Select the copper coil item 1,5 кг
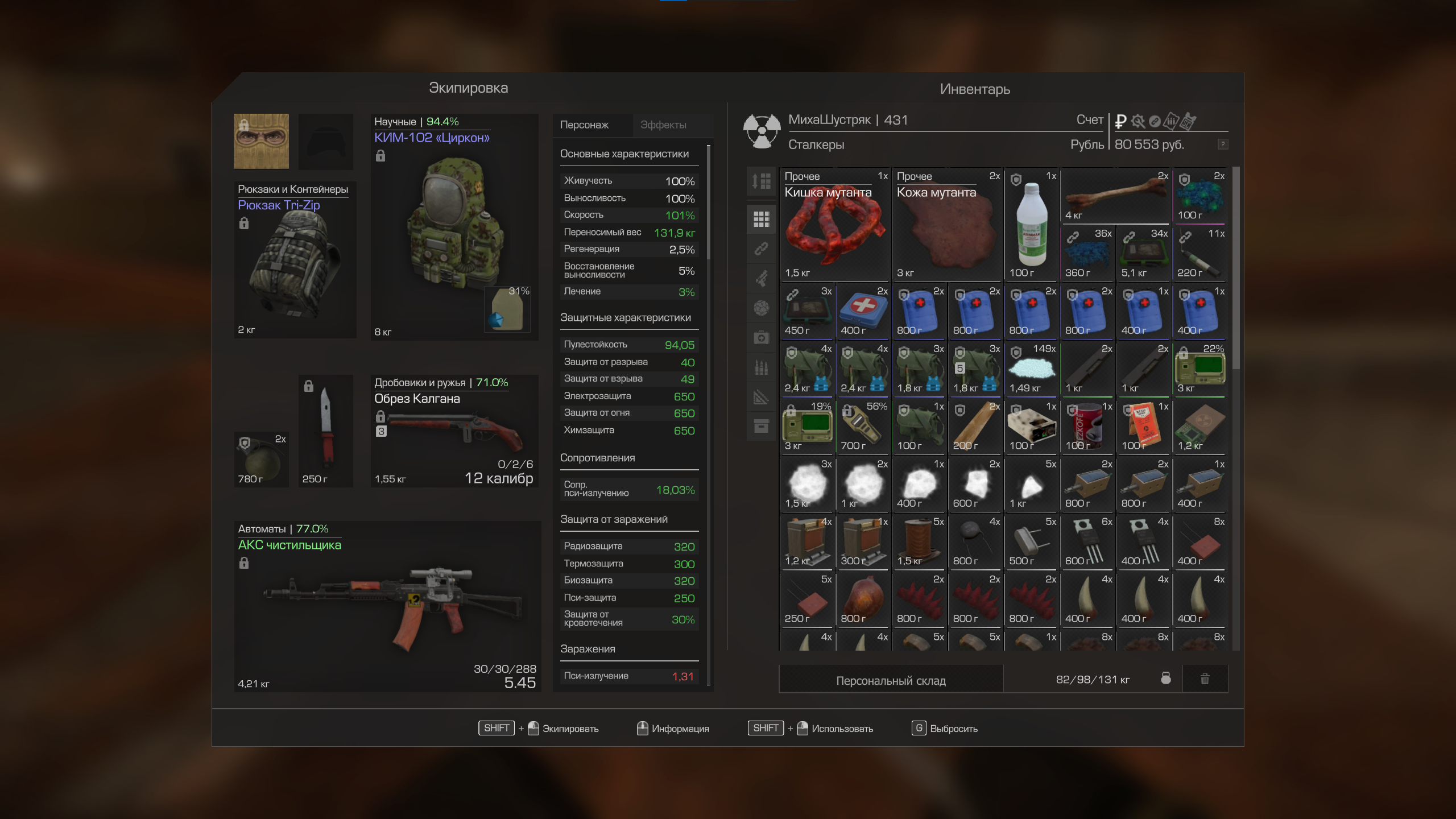Screen dimensions: 1456x819 tap(919, 541)
